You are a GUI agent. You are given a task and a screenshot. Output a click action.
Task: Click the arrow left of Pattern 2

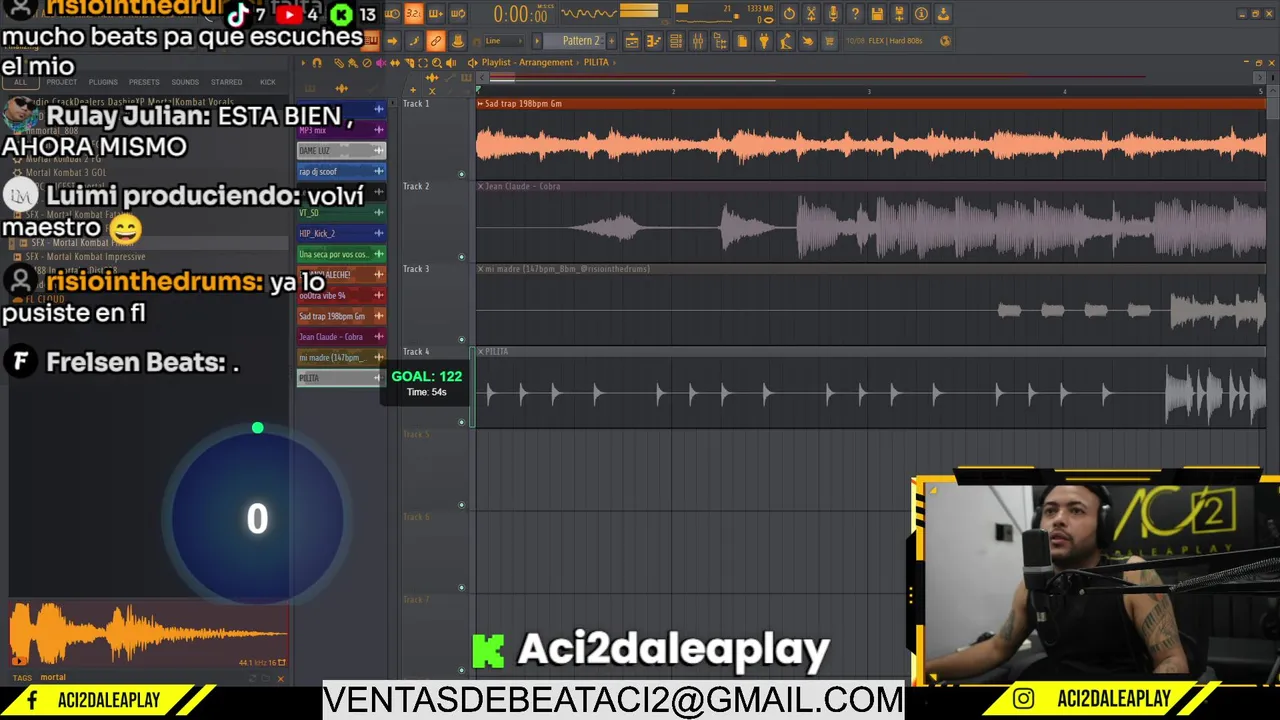click(537, 41)
